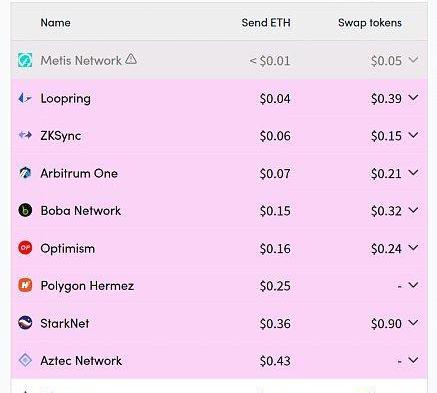The image size is (437, 393).
Task: Click the Arbitrum One logo icon
Action: [x=25, y=173]
